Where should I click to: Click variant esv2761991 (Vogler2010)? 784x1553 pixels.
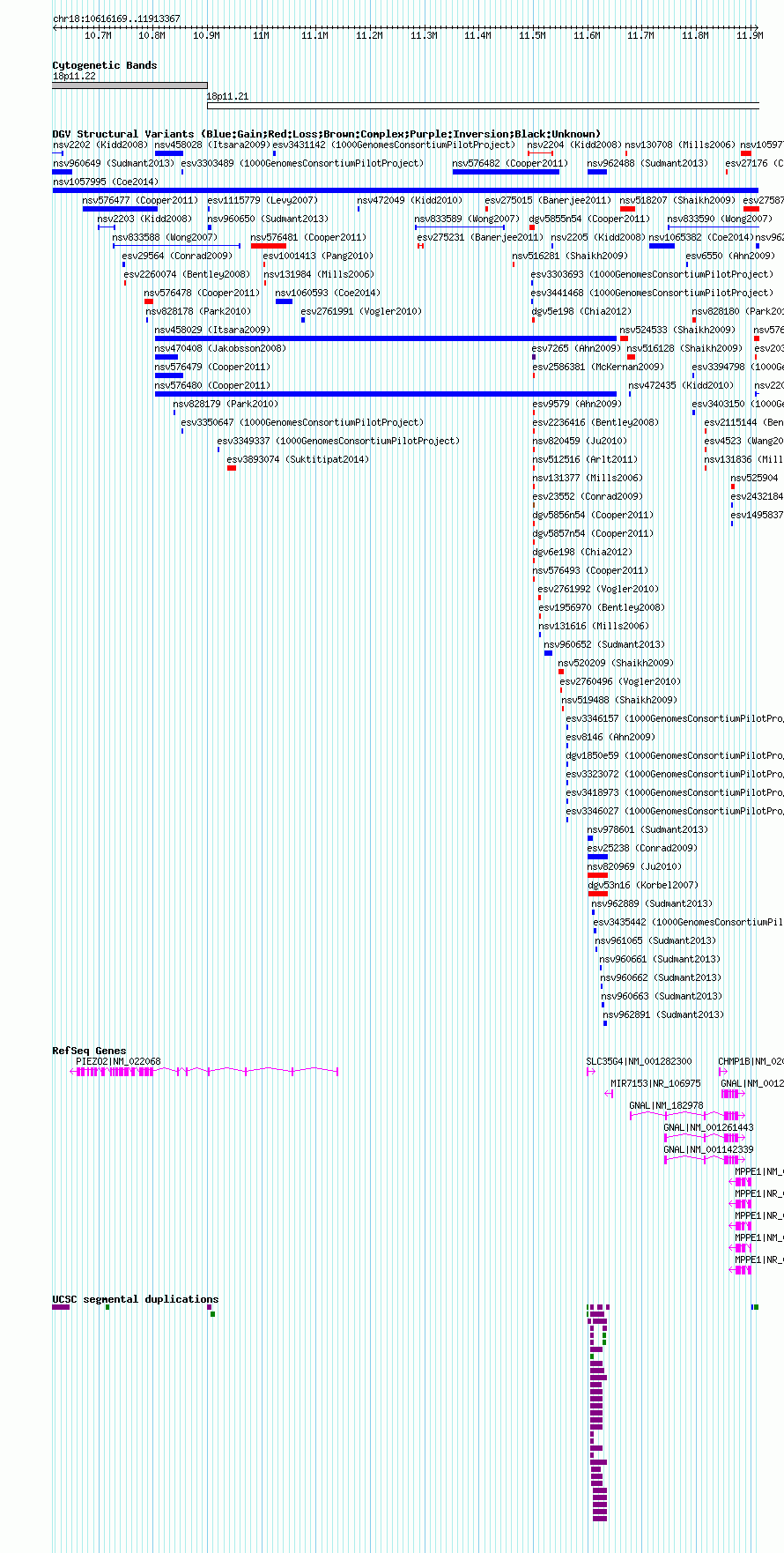tap(361, 311)
